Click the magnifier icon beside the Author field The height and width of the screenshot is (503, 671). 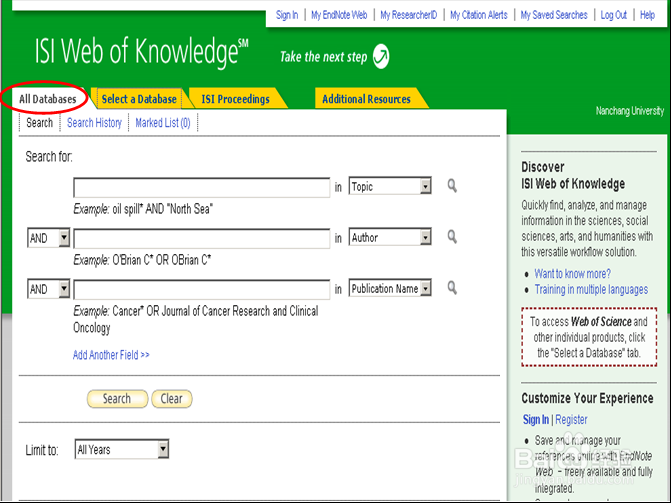point(452,237)
